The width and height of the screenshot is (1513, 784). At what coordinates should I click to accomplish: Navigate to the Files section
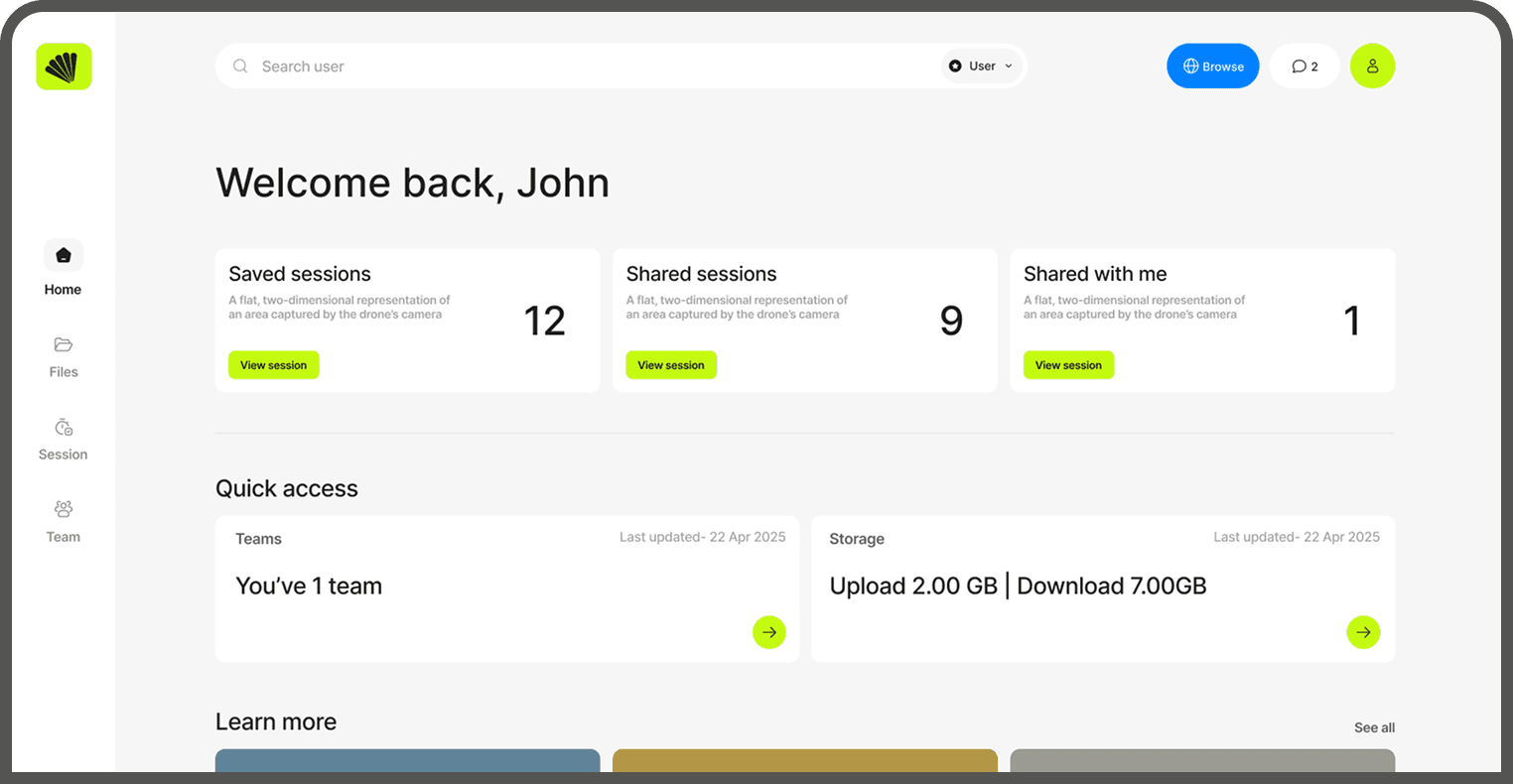click(63, 357)
